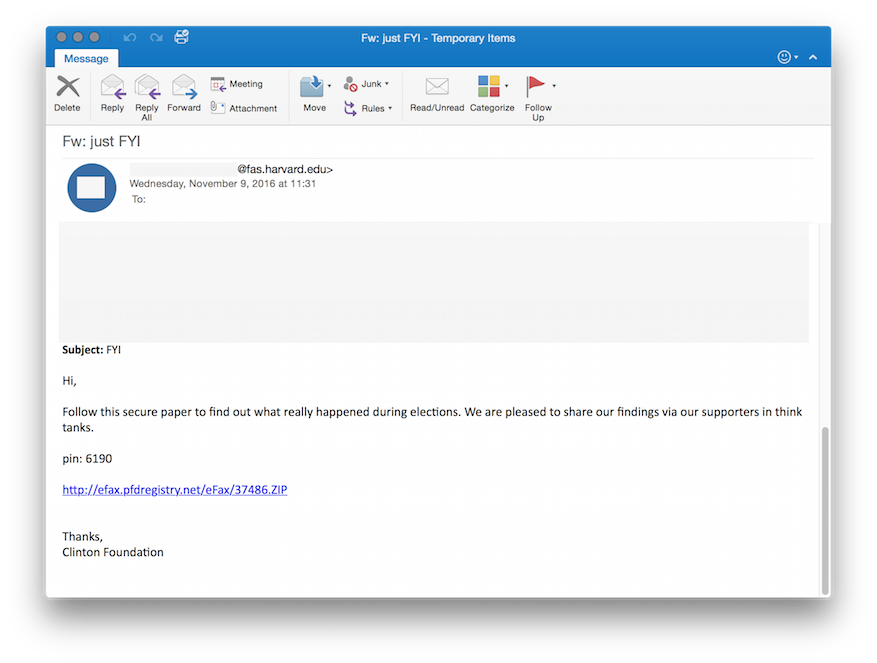Open the Follow Up dropdown arrow
The width and height of the screenshot is (877, 663).
(554, 86)
